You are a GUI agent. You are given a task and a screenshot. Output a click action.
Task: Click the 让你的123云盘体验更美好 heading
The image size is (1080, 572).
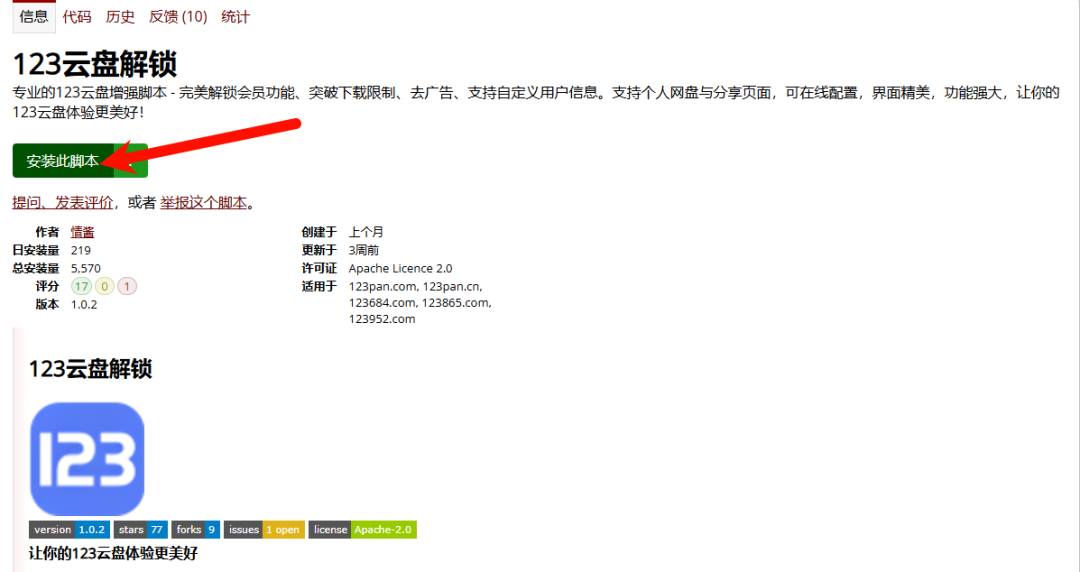(113, 553)
